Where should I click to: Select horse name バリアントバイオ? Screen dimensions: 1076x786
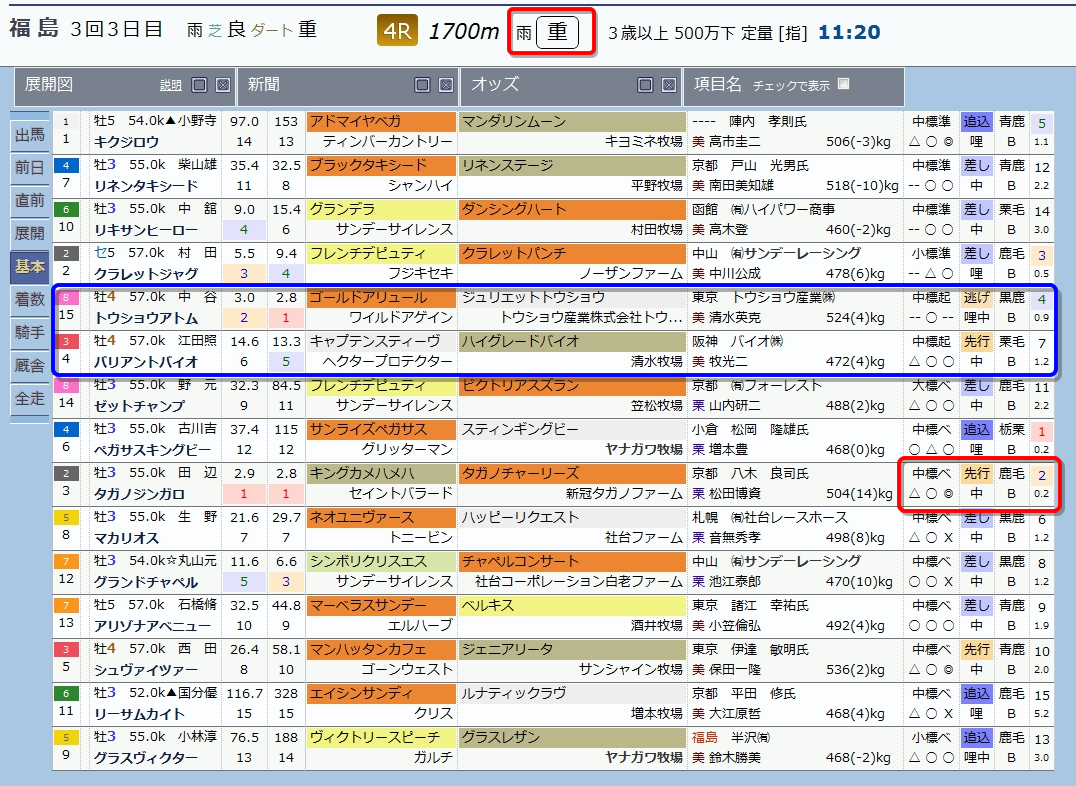[x=145, y=362]
